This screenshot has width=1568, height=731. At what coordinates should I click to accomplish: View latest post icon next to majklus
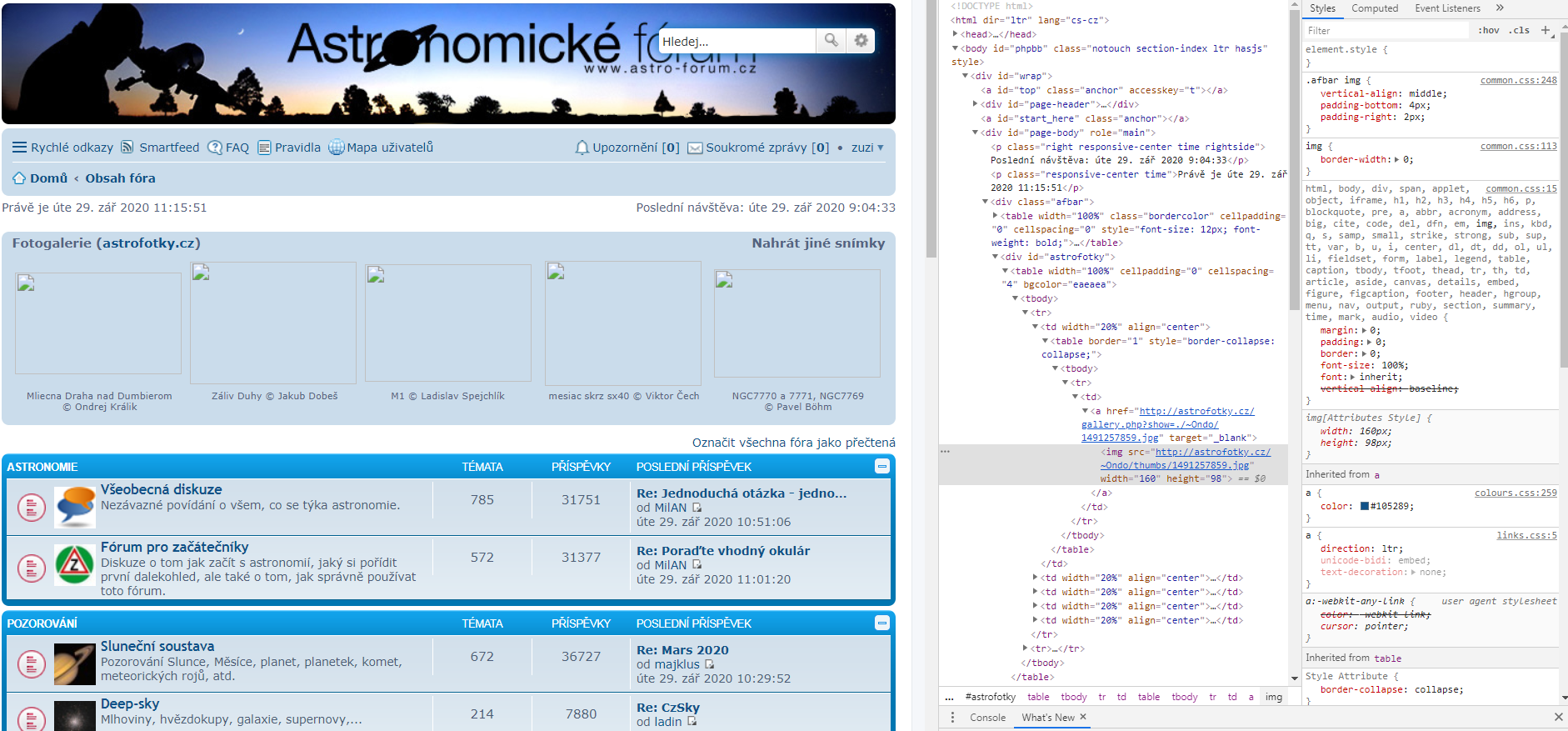point(709,664)
